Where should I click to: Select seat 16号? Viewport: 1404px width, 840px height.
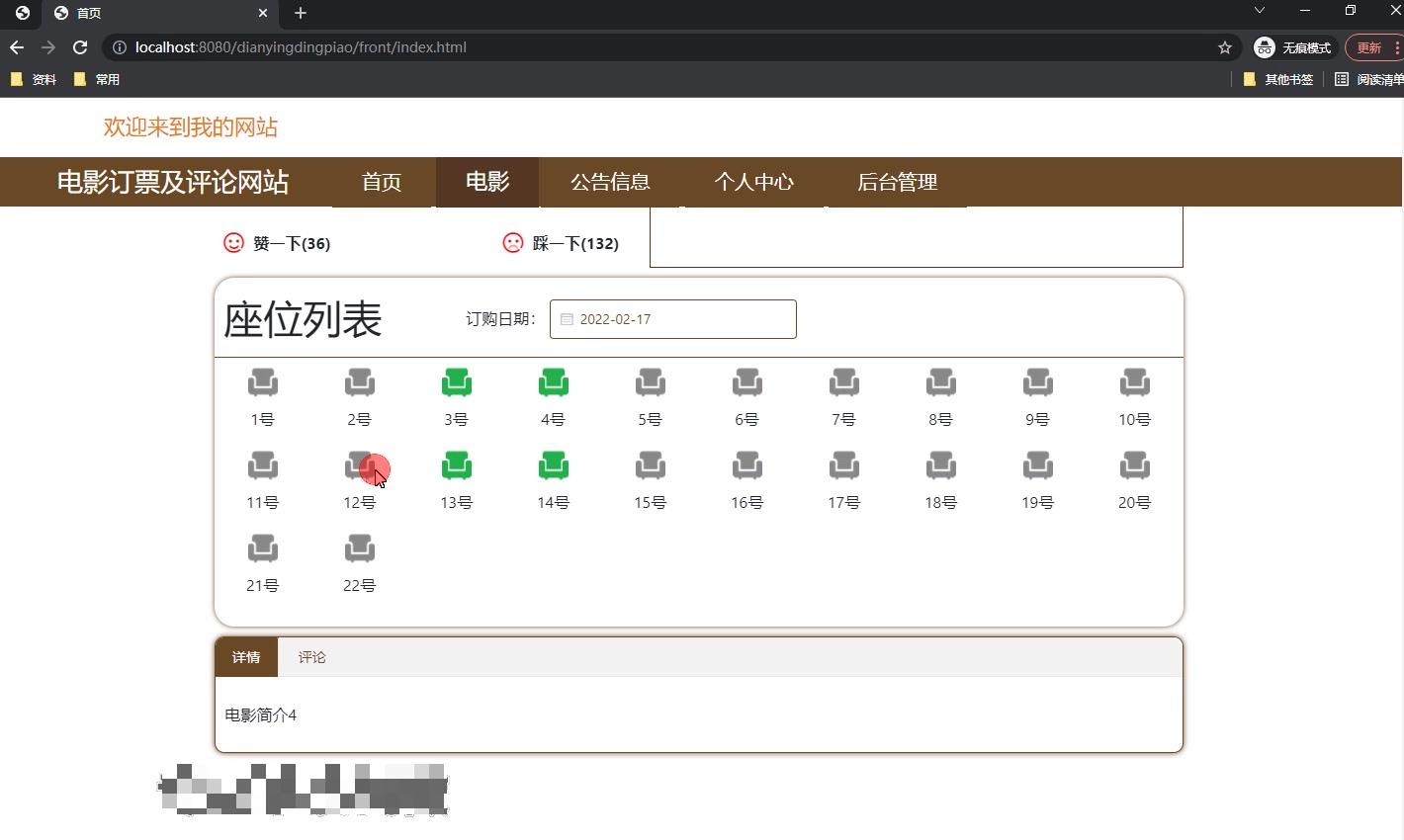(747, 465)
